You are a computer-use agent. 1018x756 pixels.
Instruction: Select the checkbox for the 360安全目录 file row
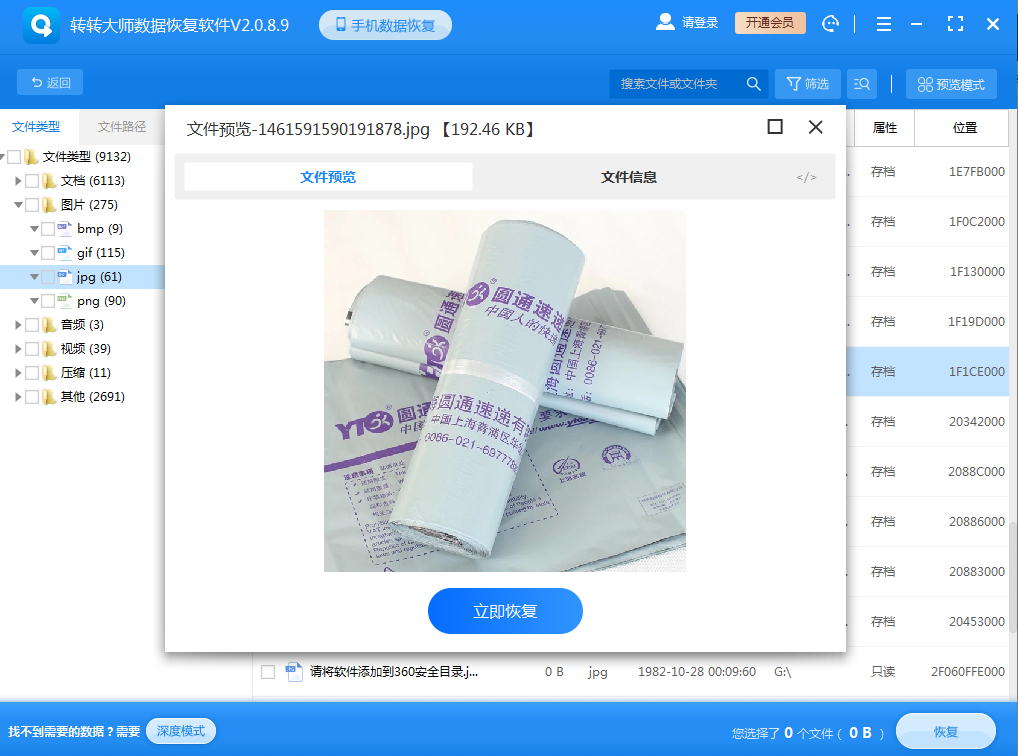(267, 671)
